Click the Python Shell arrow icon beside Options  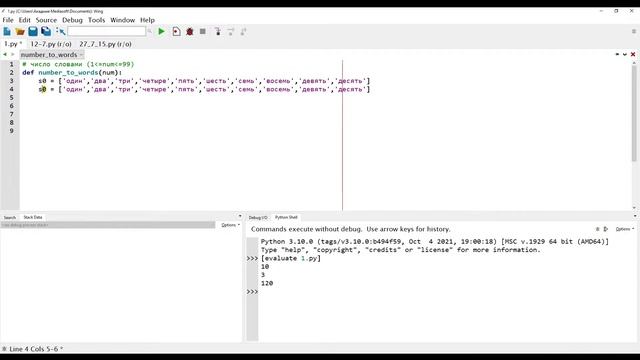[606, 229]
